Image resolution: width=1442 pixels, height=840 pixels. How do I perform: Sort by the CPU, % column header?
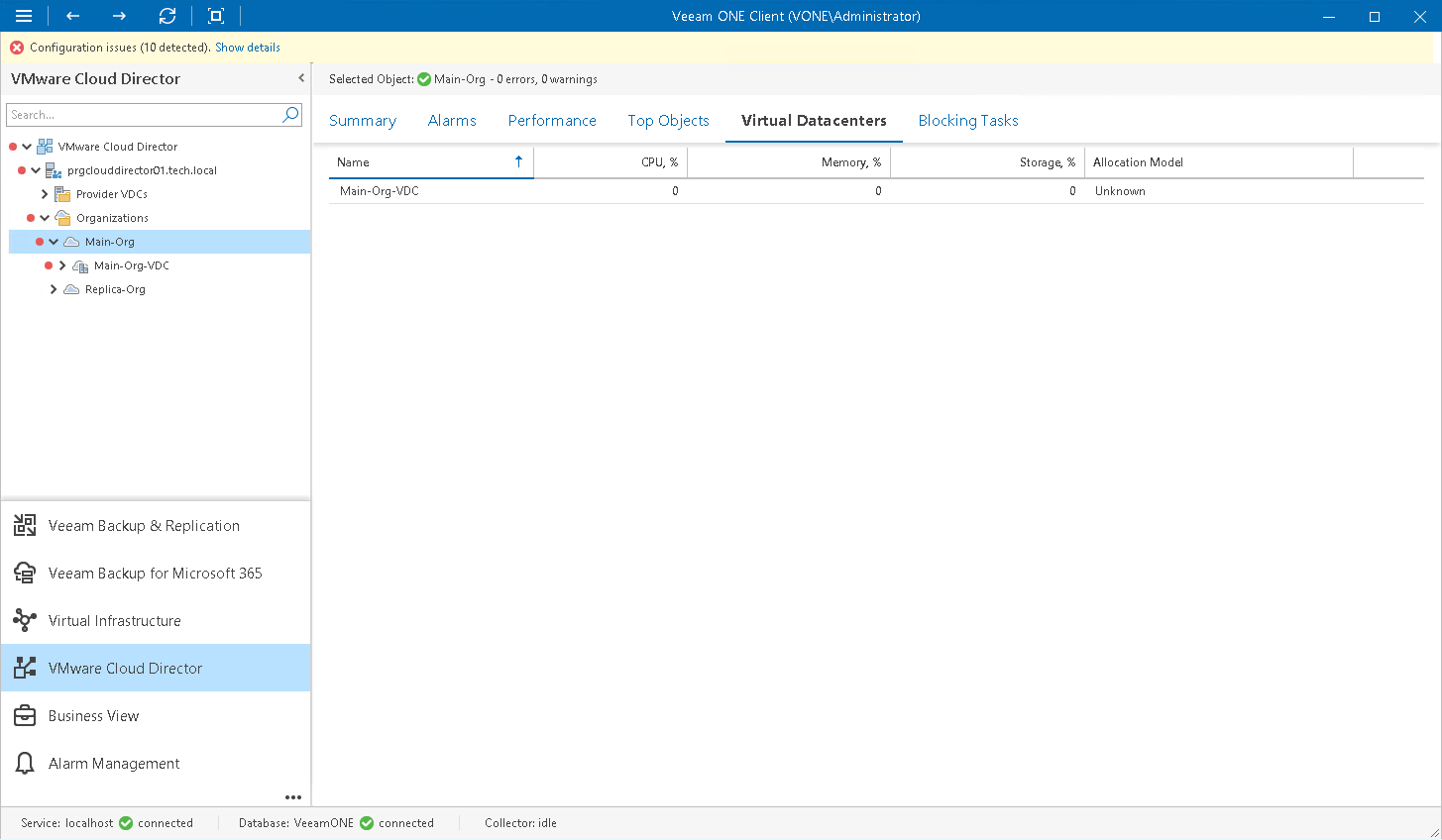[x=610, y=162]
